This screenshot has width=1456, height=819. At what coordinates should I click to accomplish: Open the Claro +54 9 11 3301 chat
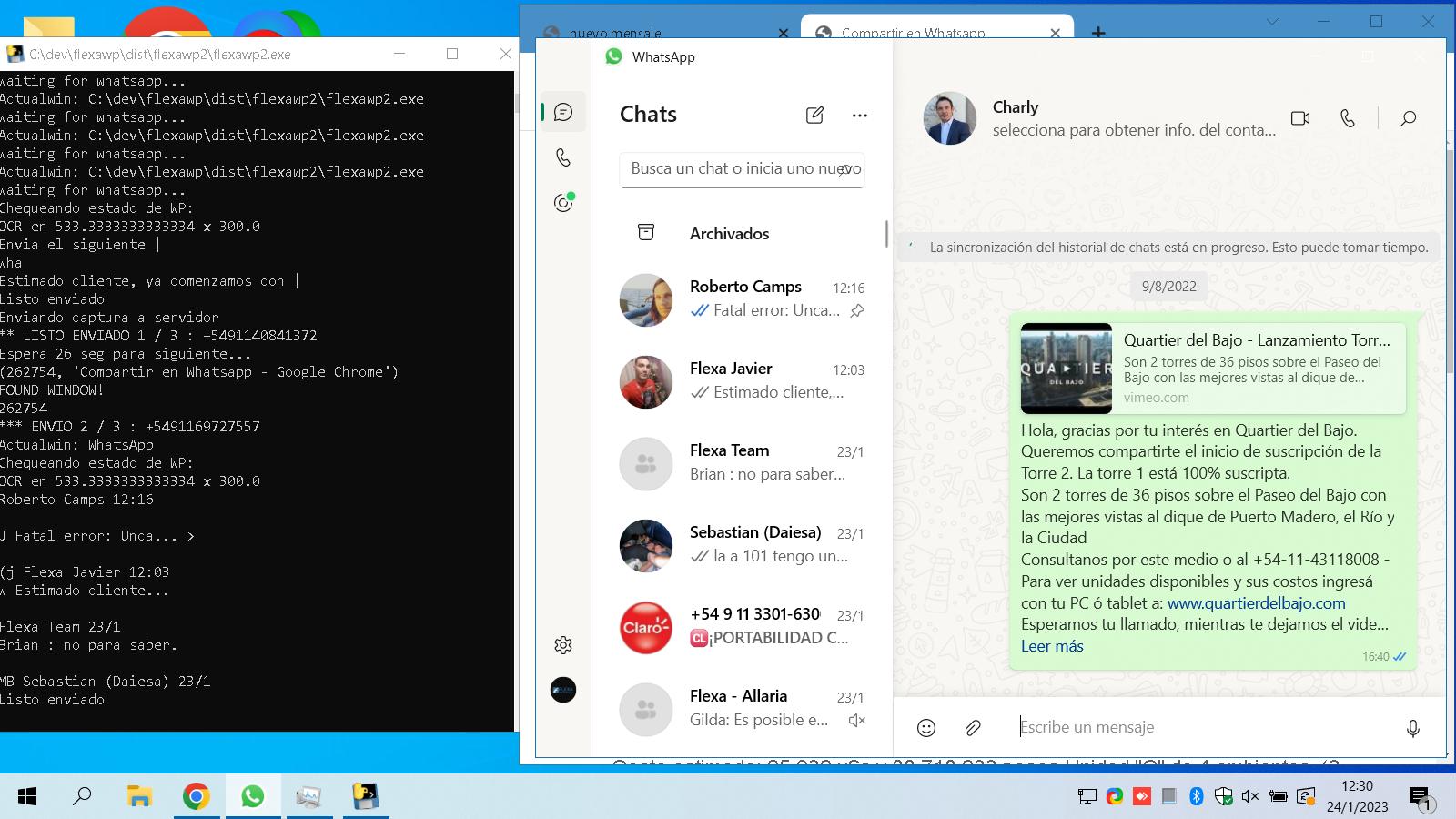(x=742, y=627)
